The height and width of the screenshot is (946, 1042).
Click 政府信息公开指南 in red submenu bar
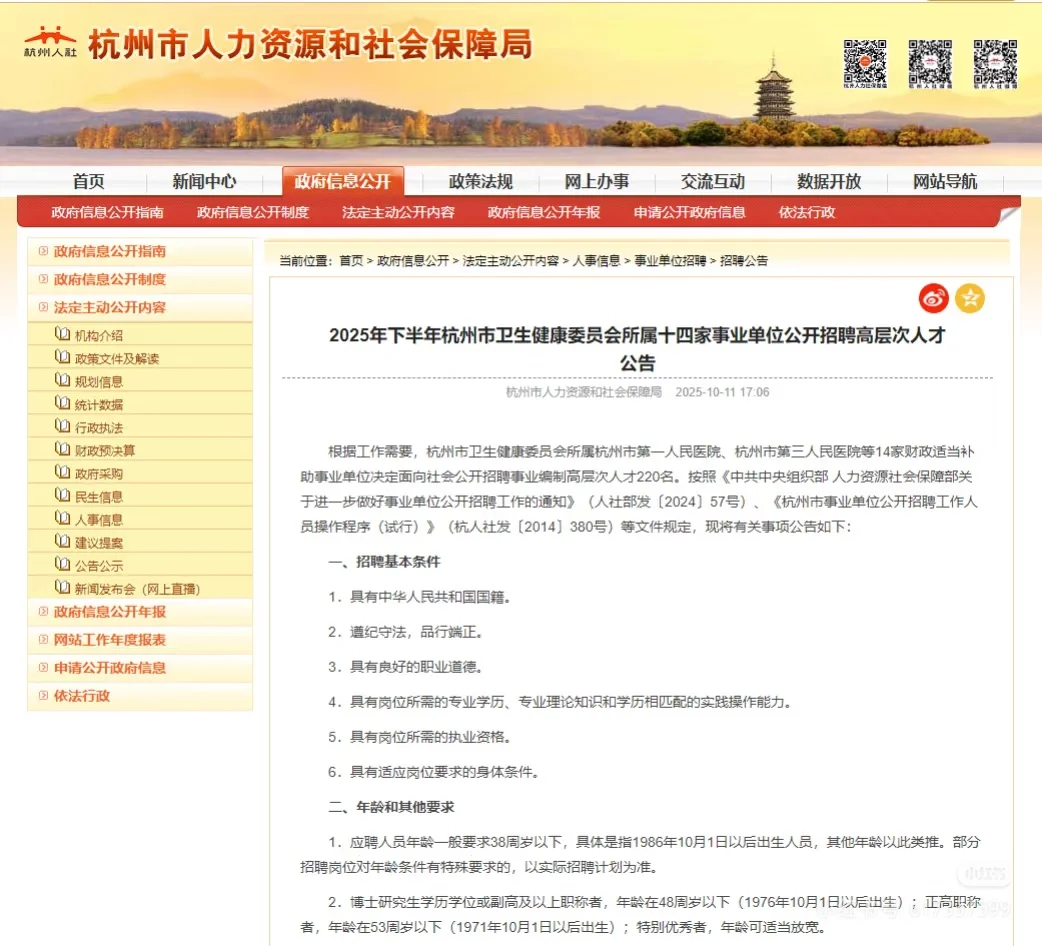click(108, 213)
